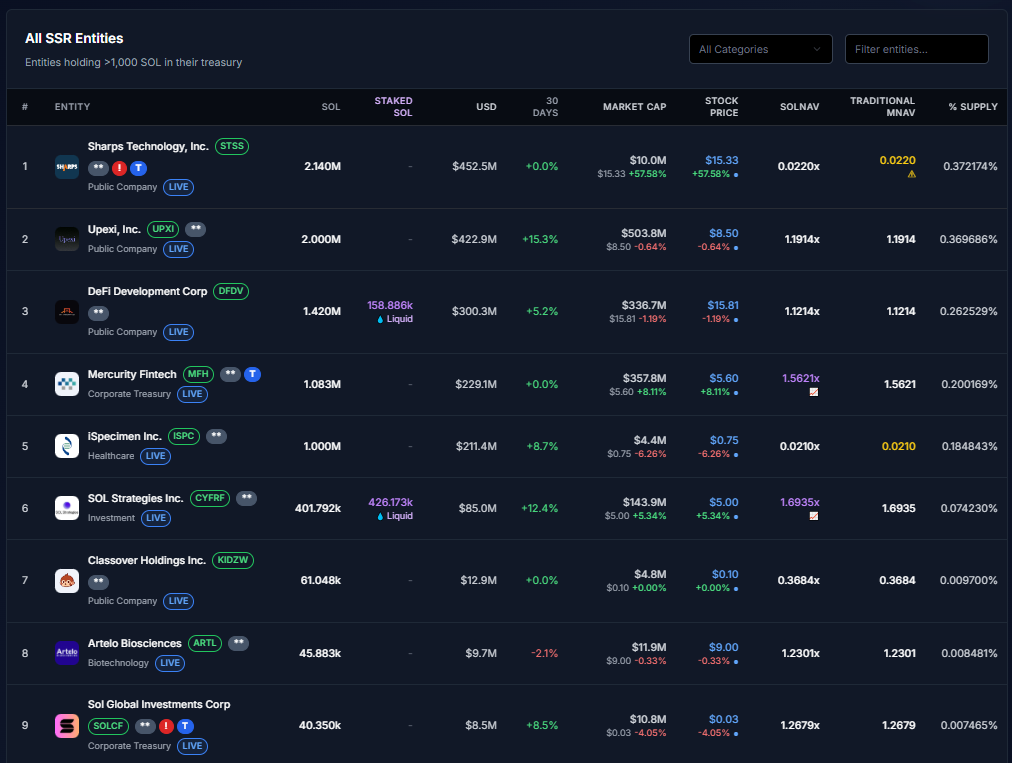Click the gray ** badge under Classover Holdings
This screenshot has width=1012, height=763.
pos(98,582)
